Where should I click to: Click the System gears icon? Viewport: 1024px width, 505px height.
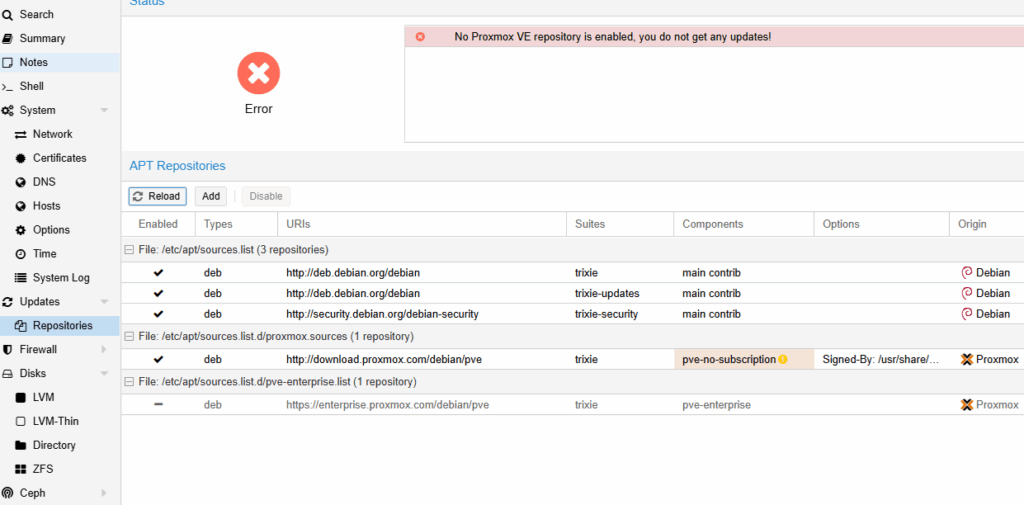click(x=7, y=110)
